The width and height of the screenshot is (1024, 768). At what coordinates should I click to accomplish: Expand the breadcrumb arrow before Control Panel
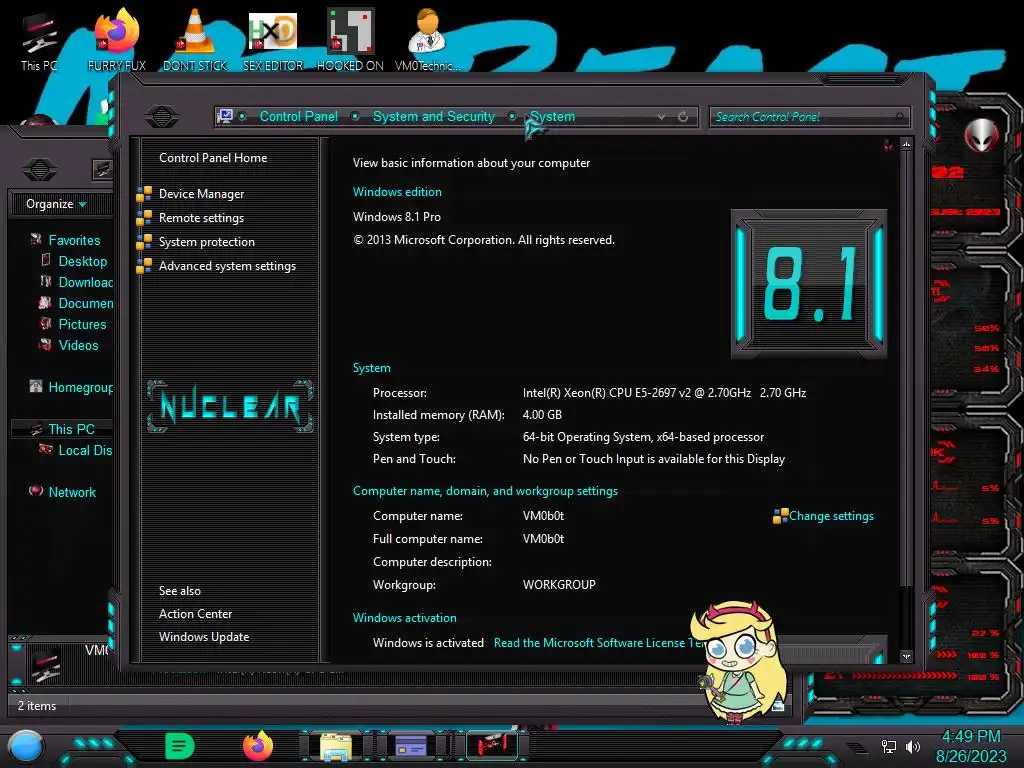click(242, 116)
